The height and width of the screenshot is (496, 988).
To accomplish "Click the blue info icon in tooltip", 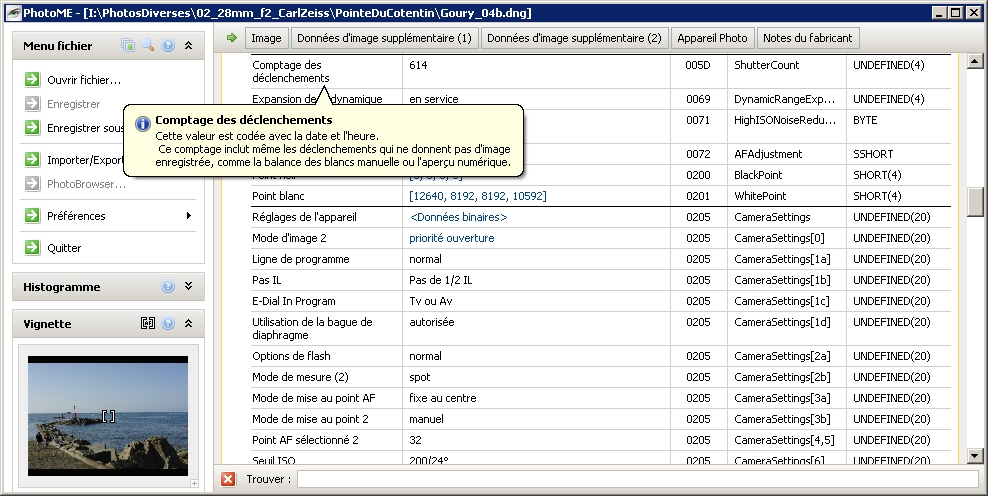I will tap(143, 124).
